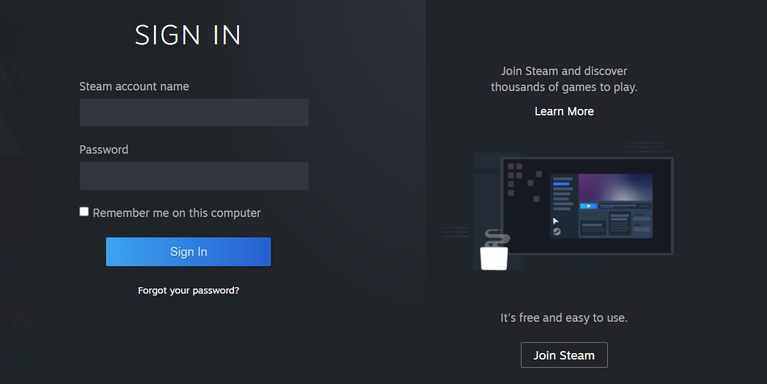The height and width of the screenshot is (384, 767).
Task: Click the "Steam account name" label
Action: point(134,87)
